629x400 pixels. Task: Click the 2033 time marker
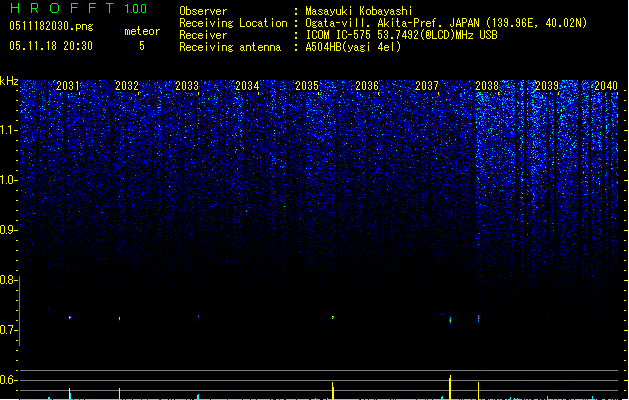pos(187,86)
